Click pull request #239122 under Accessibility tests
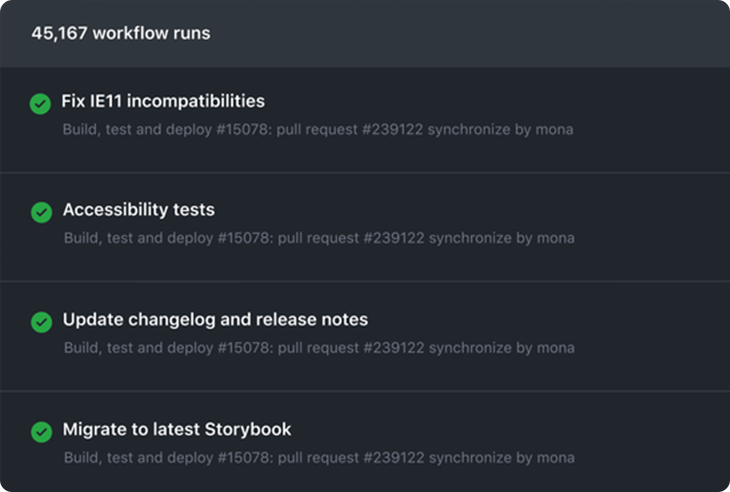Viewport: 730px width, 492px height. pyautogui.click(x=351, y=238)
